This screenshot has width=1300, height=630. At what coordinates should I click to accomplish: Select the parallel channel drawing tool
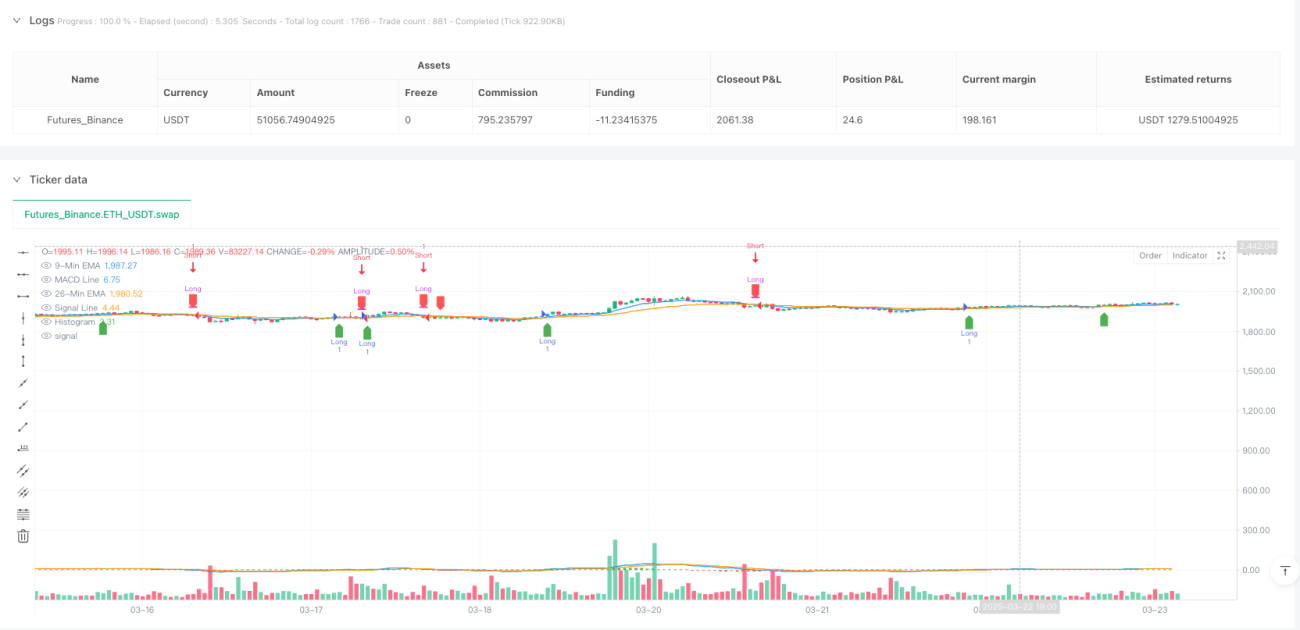pos(23,470)
